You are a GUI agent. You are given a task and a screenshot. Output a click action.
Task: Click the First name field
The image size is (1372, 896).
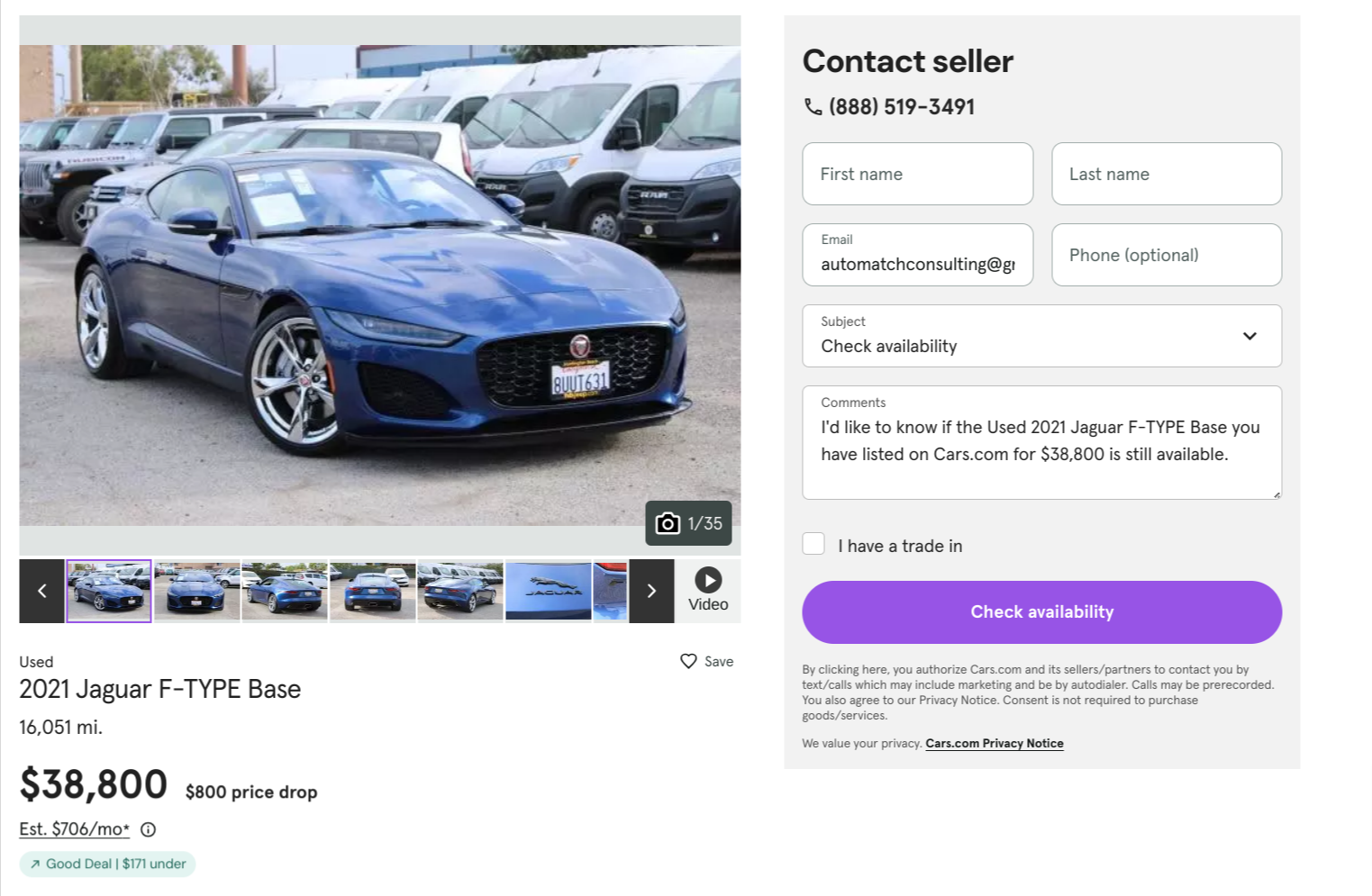pos(917,174)
